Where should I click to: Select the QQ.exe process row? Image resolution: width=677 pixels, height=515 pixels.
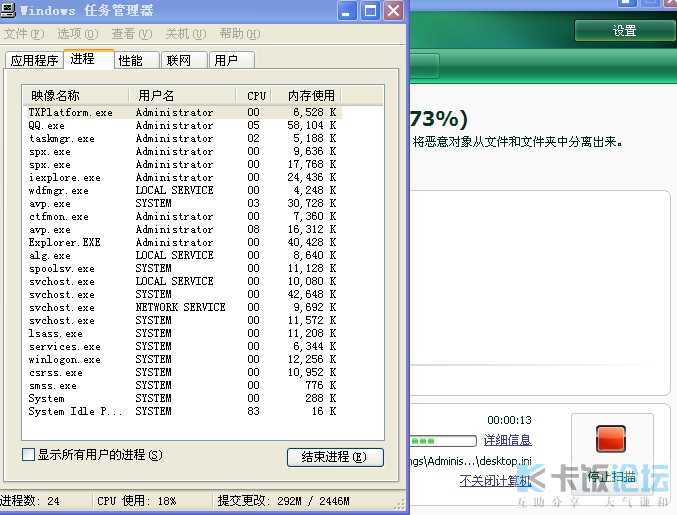[182, 125]
